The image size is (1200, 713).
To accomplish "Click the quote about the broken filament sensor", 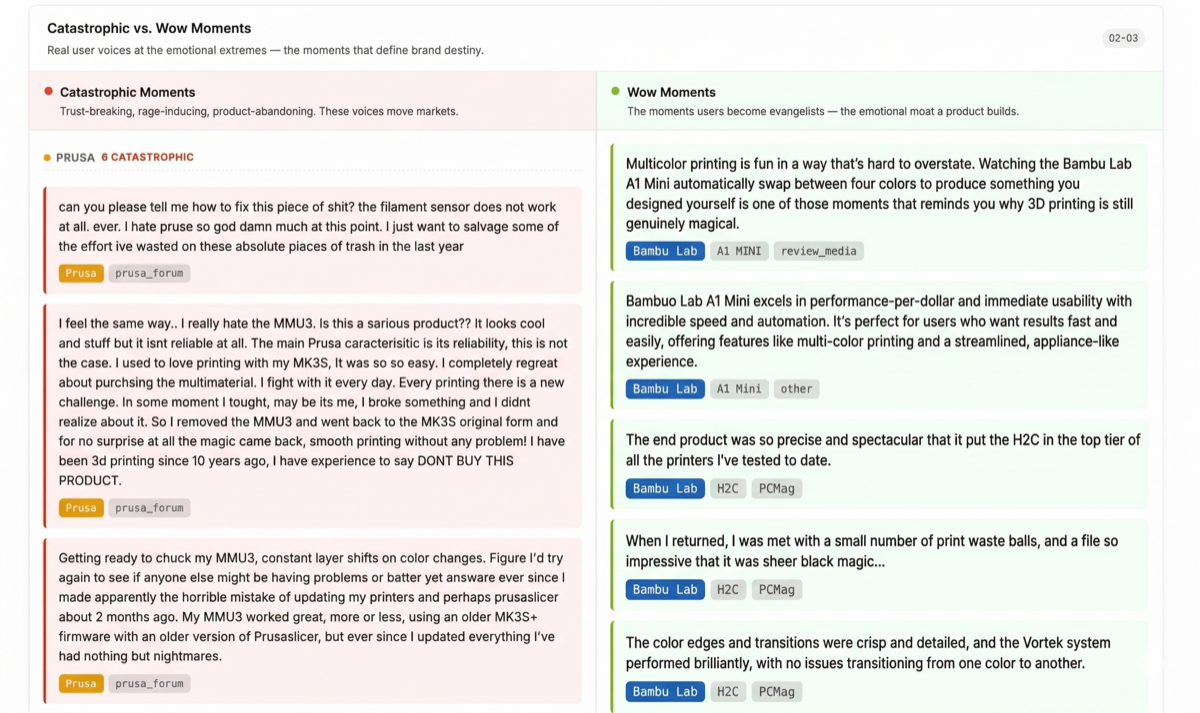I will pyautogui.click(x=308, y=226).
